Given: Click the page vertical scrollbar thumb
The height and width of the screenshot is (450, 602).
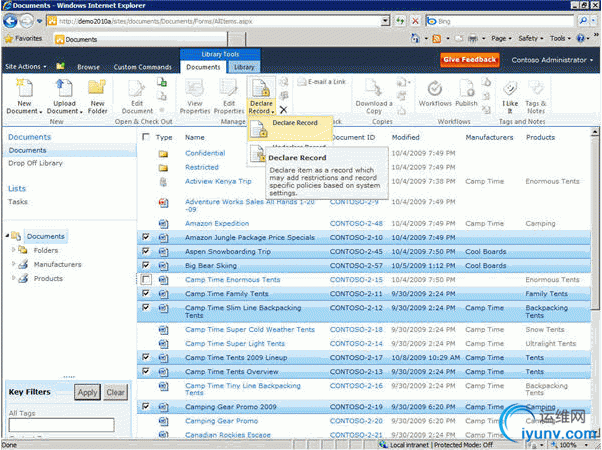Looking at the screenshot, I should tap(595, 223).
